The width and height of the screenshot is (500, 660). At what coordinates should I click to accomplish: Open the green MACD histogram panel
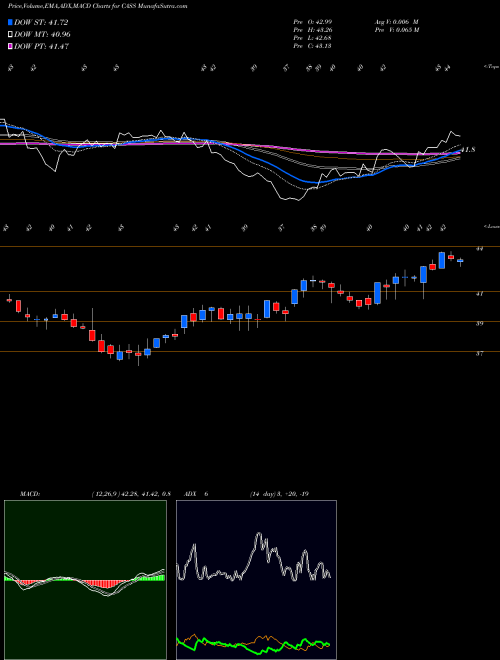85,580
